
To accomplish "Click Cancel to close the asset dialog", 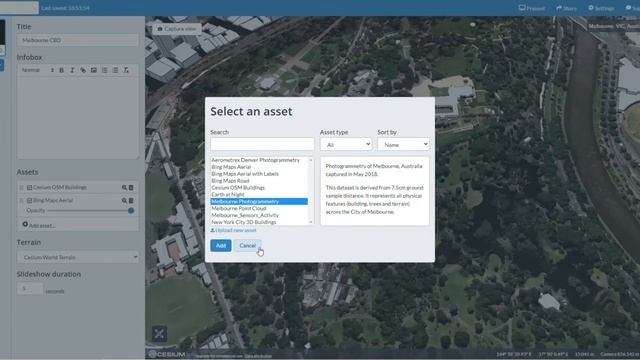I will (247, 245).
